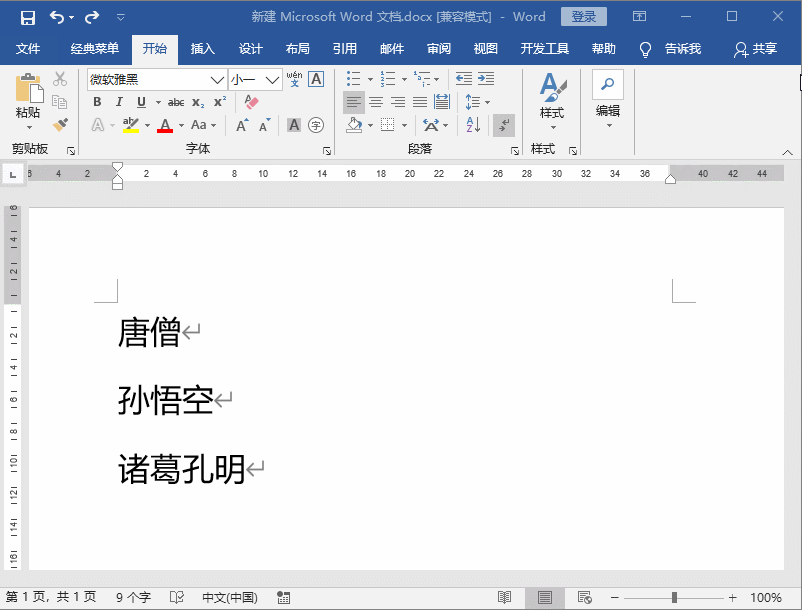This screenshot has height=610, width=802.
Task: Apply distributed alignment
Action: click(442, 102)
